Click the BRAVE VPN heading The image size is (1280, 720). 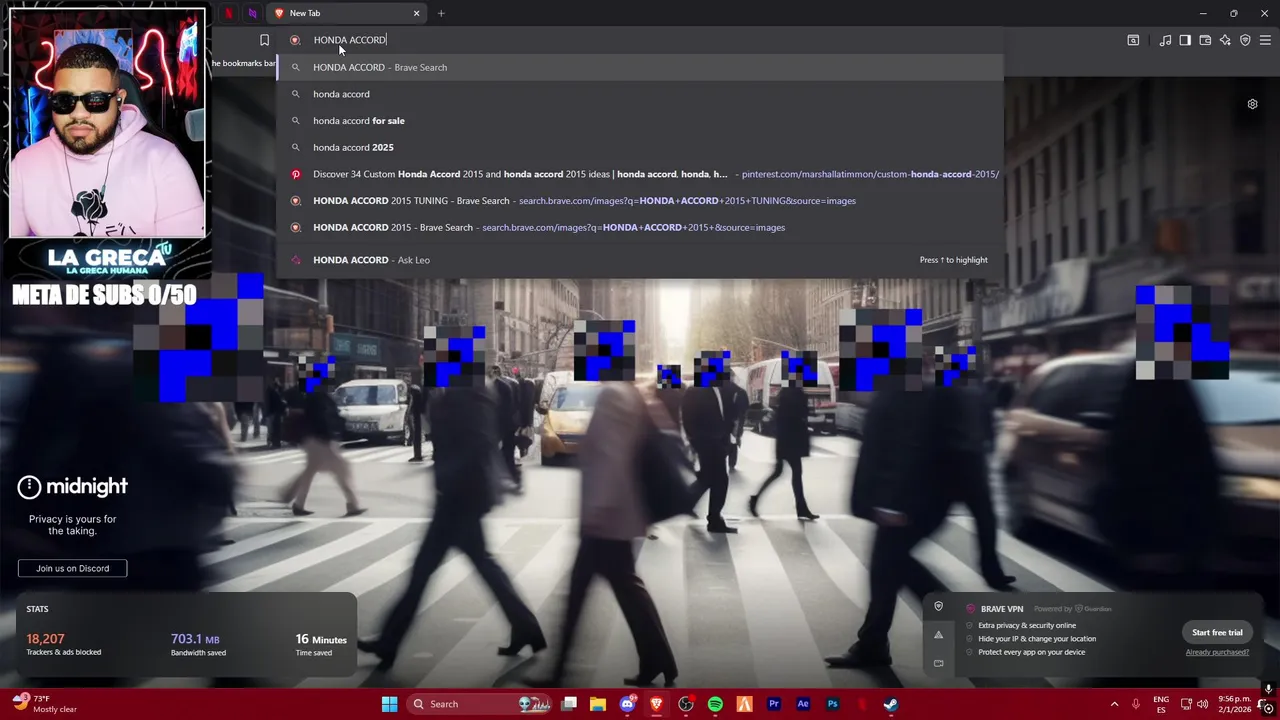point(1001,609)
